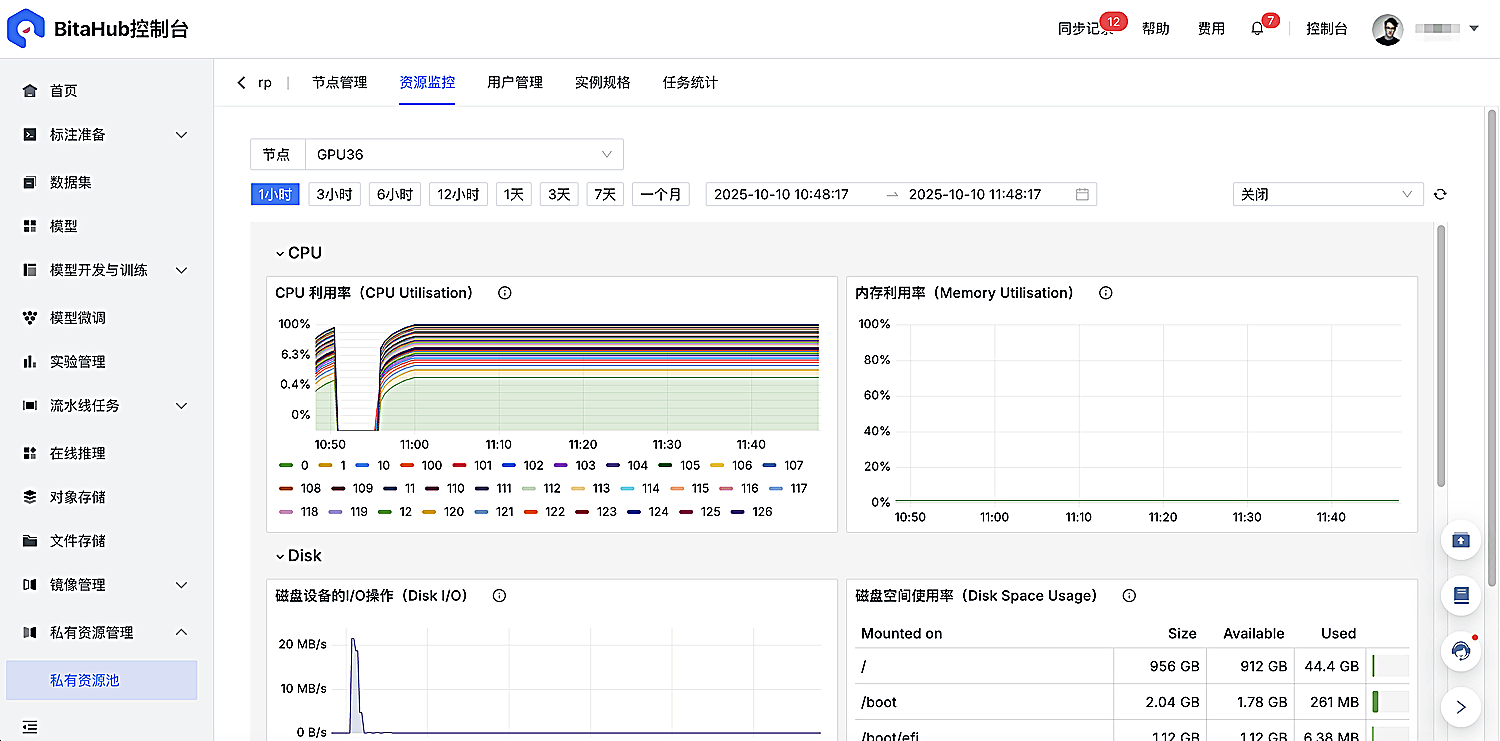Click the floating upload box icon

1461,540
